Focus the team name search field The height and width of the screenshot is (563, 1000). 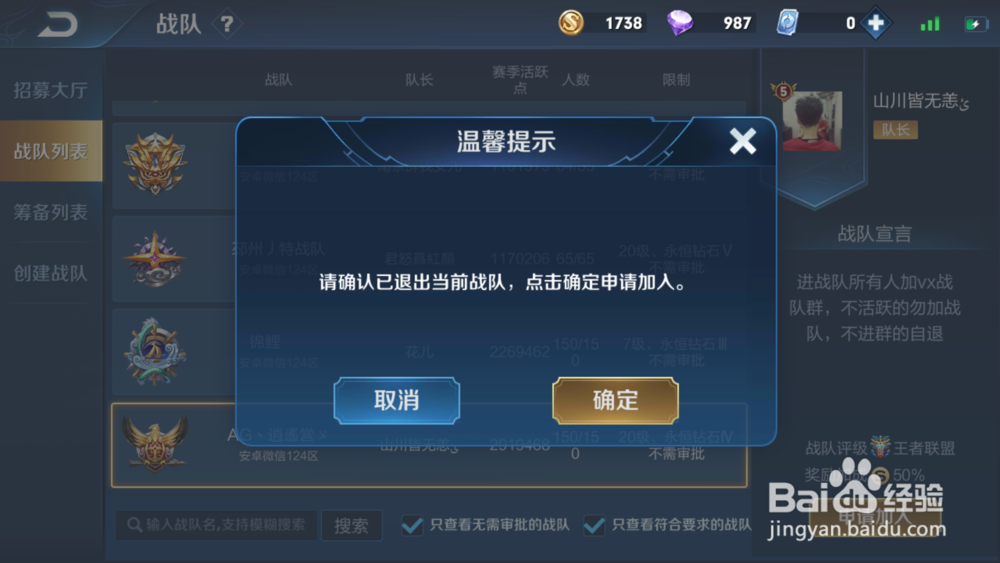(x=216, y=525)
